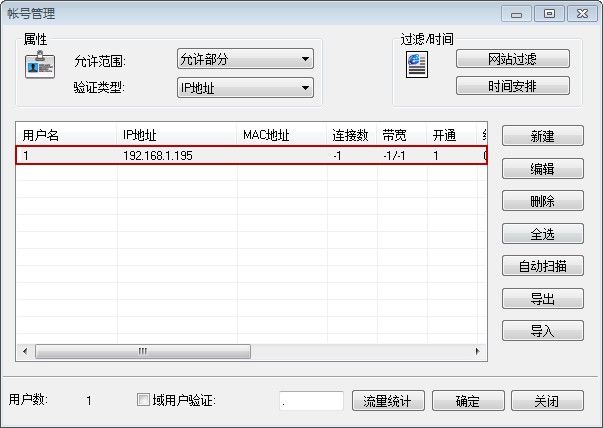Sort by the 带宽 column header
Image resolution: width=603 pixels, height=428 pixels.
(401, 135)
